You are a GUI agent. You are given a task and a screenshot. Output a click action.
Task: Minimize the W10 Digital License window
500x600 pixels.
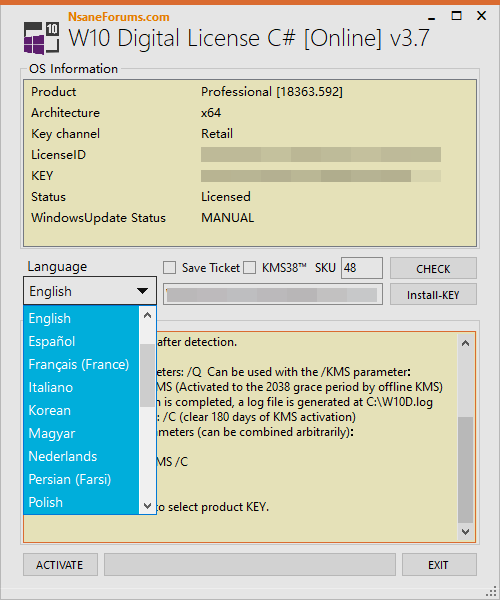coord(432,18)
